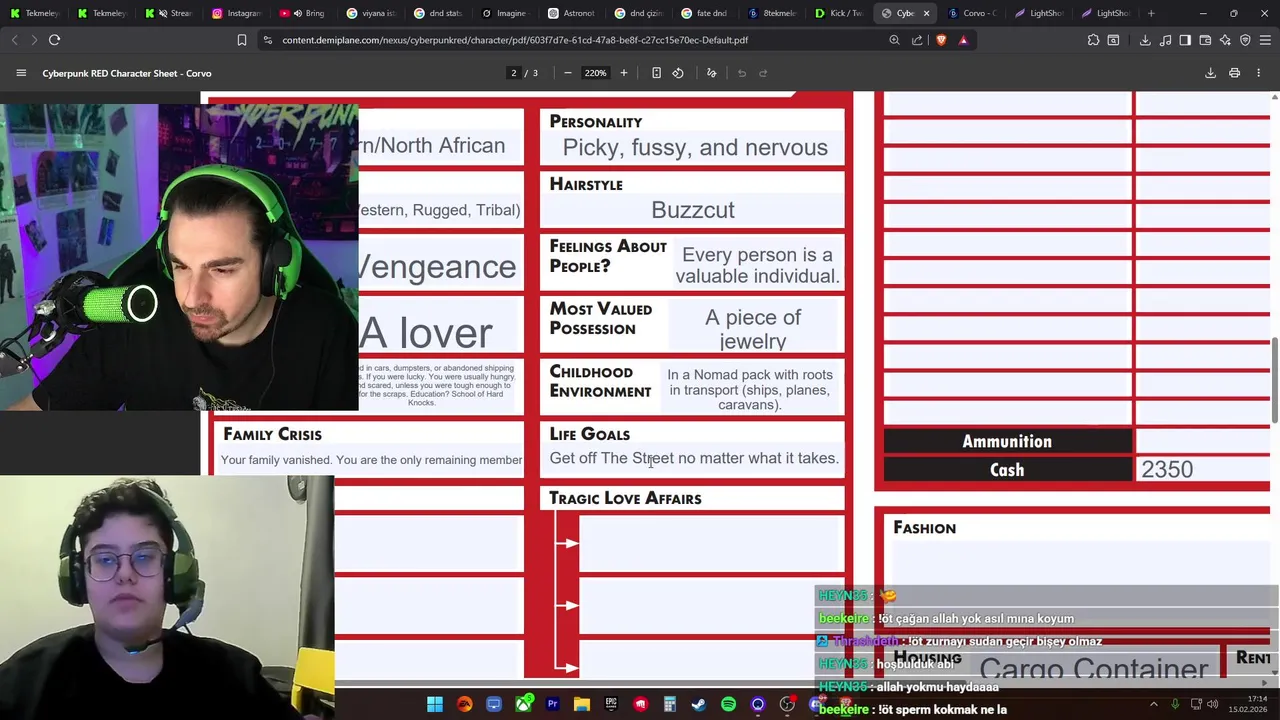
Task: Click the redo icon in PDF toolbar
Action: pos(763,73)
